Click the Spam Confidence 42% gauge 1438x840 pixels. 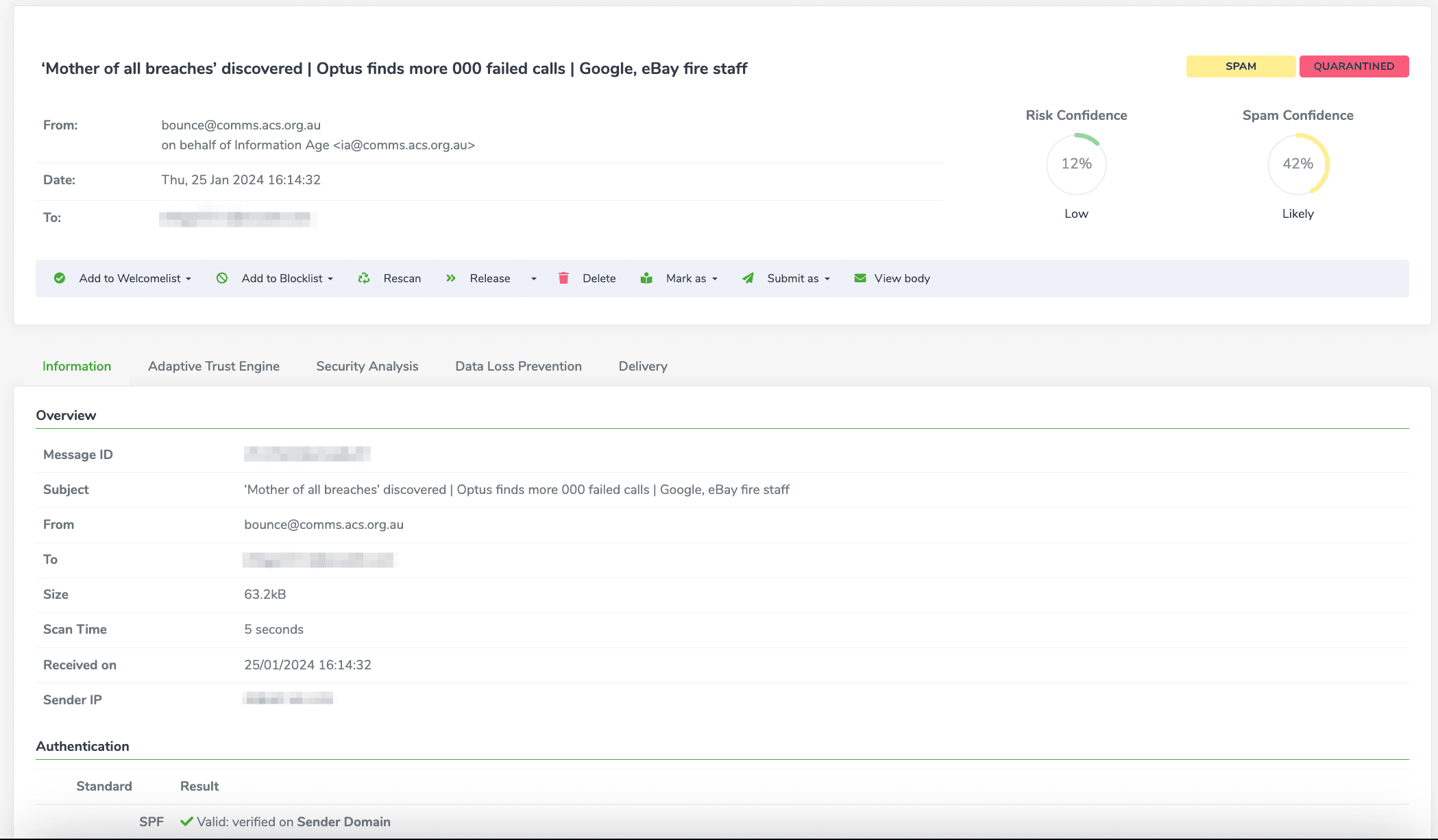point(1297,164)
